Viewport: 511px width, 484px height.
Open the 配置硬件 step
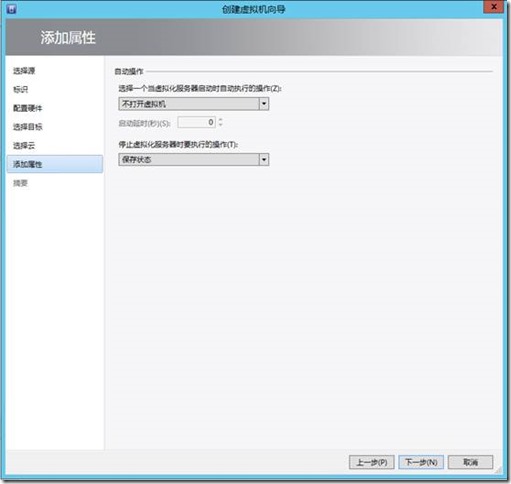point(27,108)
